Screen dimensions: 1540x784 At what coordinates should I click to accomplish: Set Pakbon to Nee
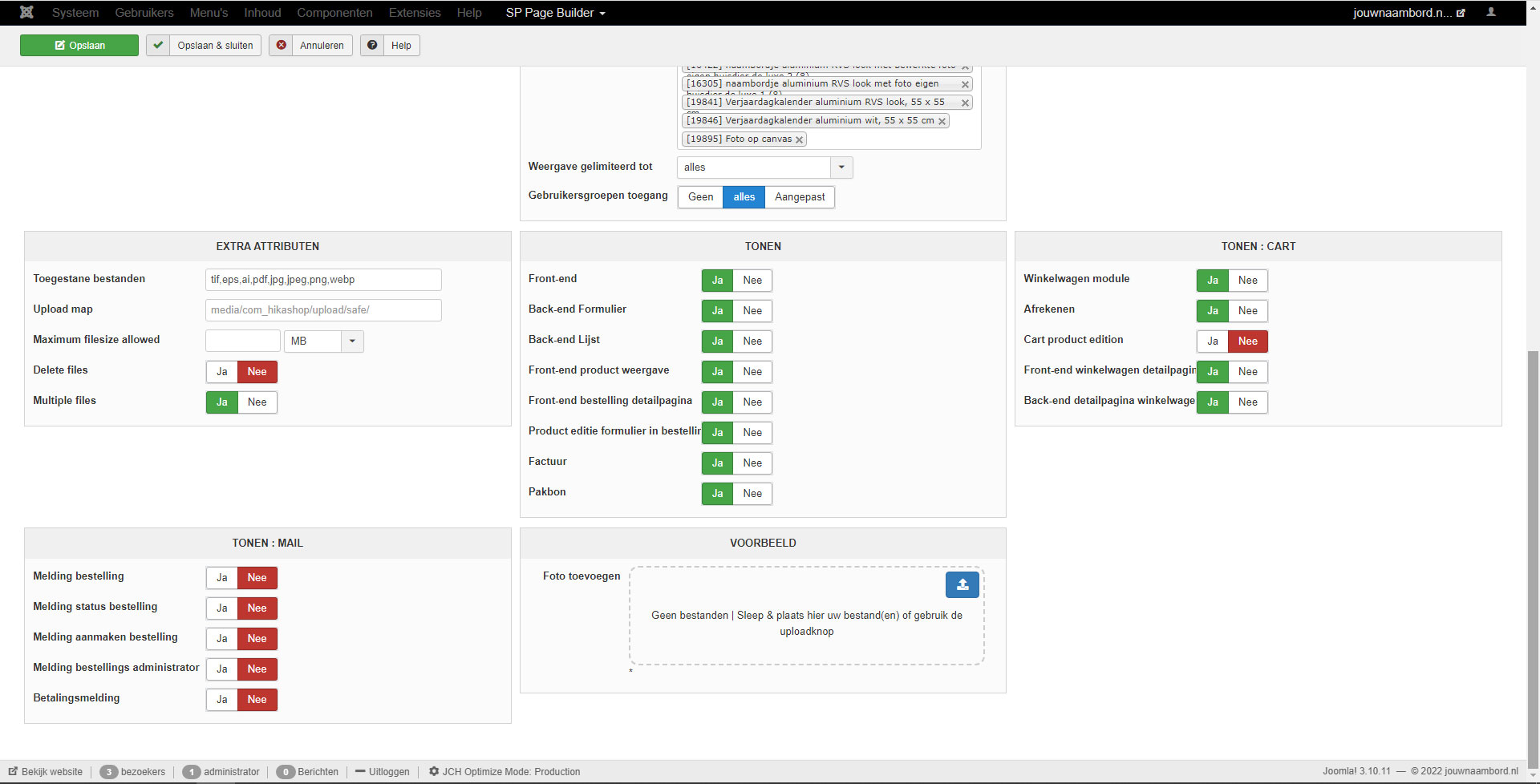(752, 494)
